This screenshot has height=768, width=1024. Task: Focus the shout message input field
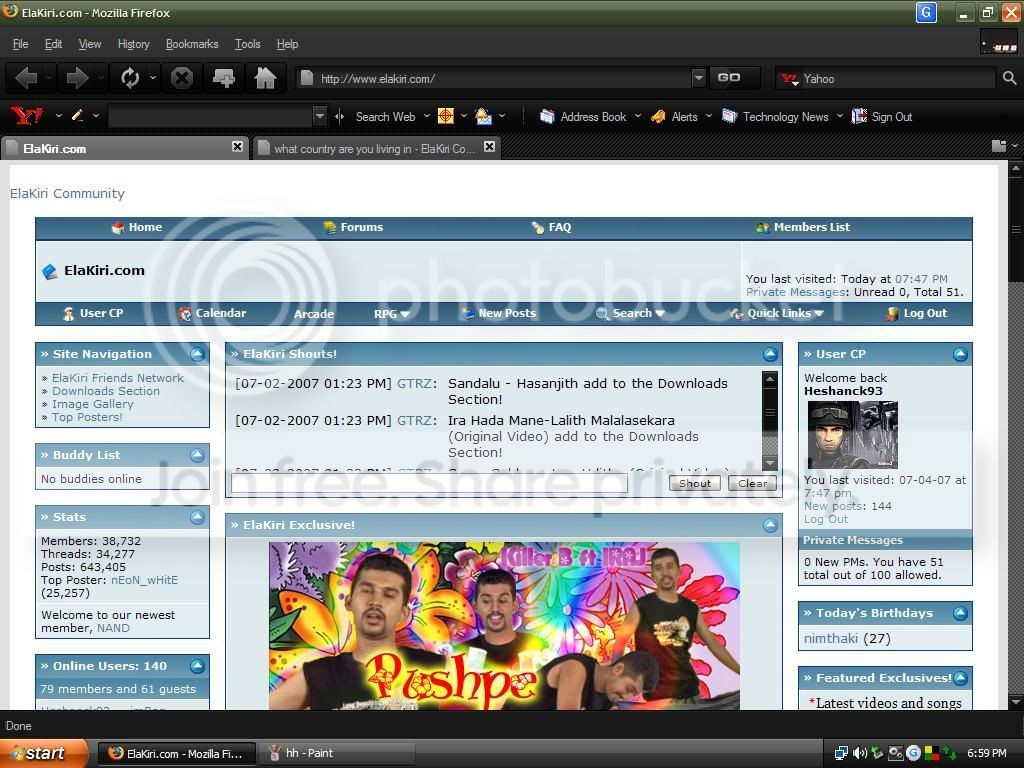[x=429, y=483]
